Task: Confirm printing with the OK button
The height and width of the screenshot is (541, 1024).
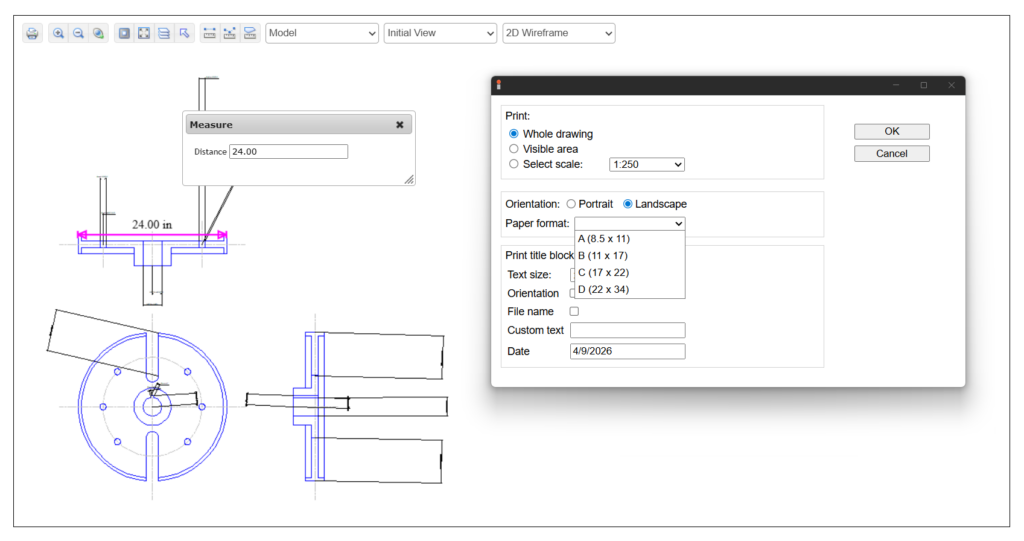Action: (892, 131)
